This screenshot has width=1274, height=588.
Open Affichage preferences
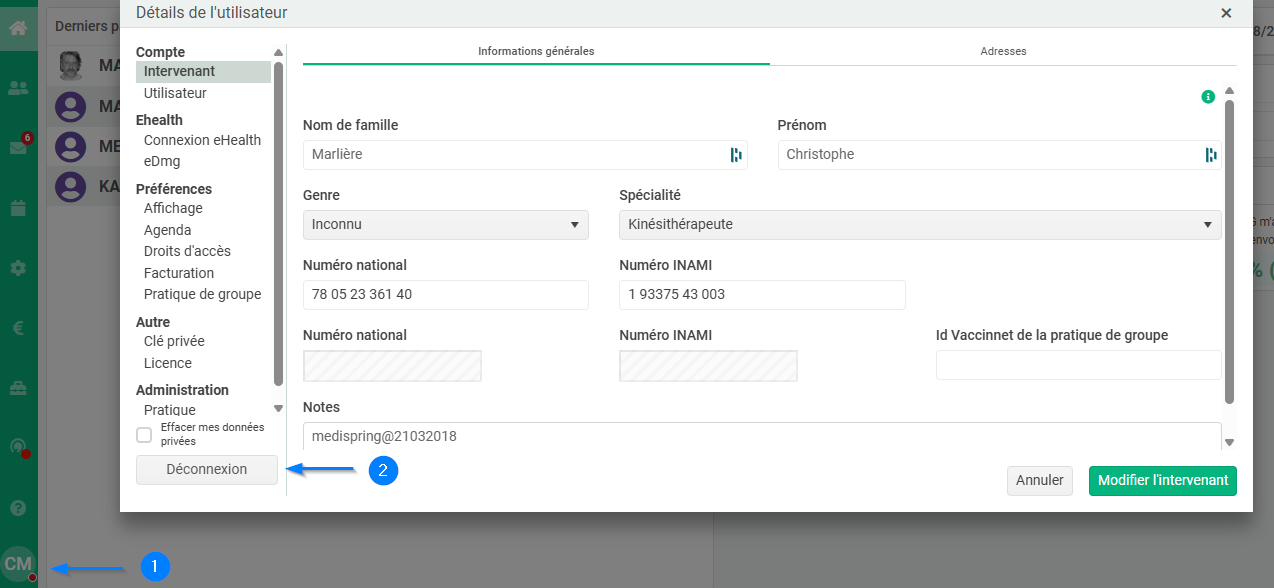173,208
